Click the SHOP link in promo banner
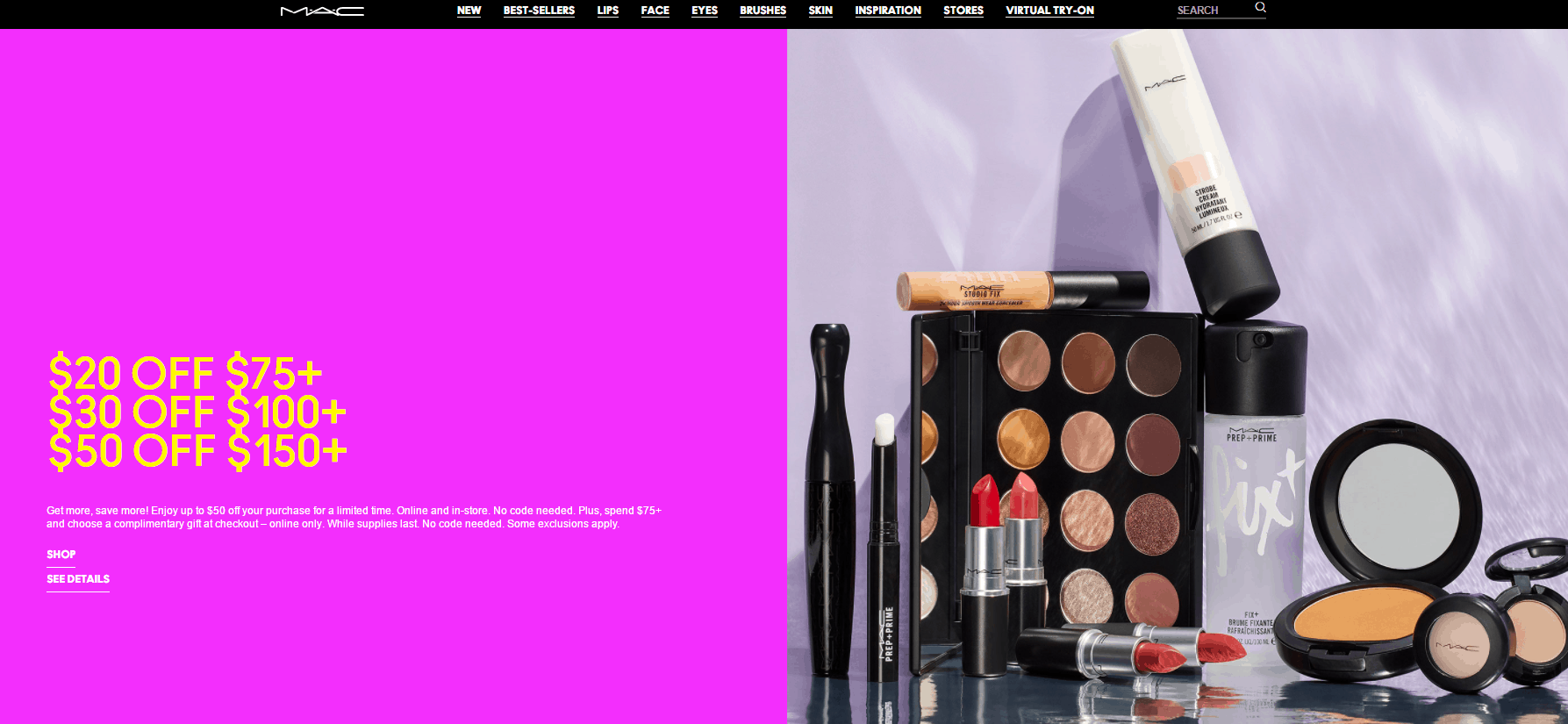 click(61, 555)
